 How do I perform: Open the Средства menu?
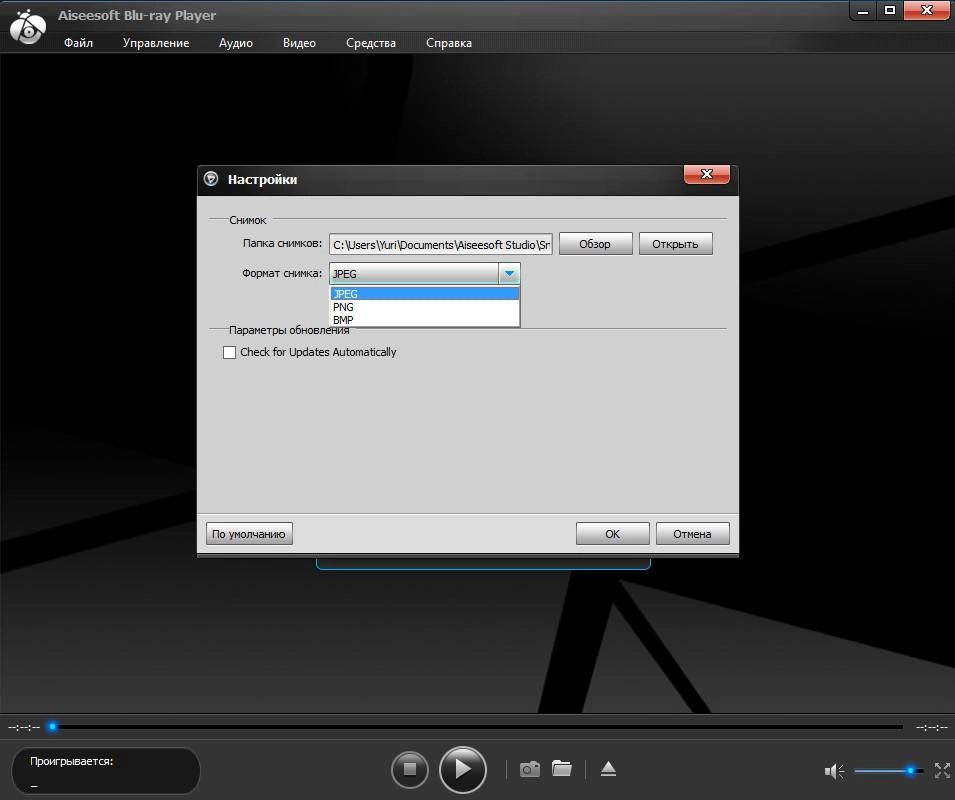[371, 43]
